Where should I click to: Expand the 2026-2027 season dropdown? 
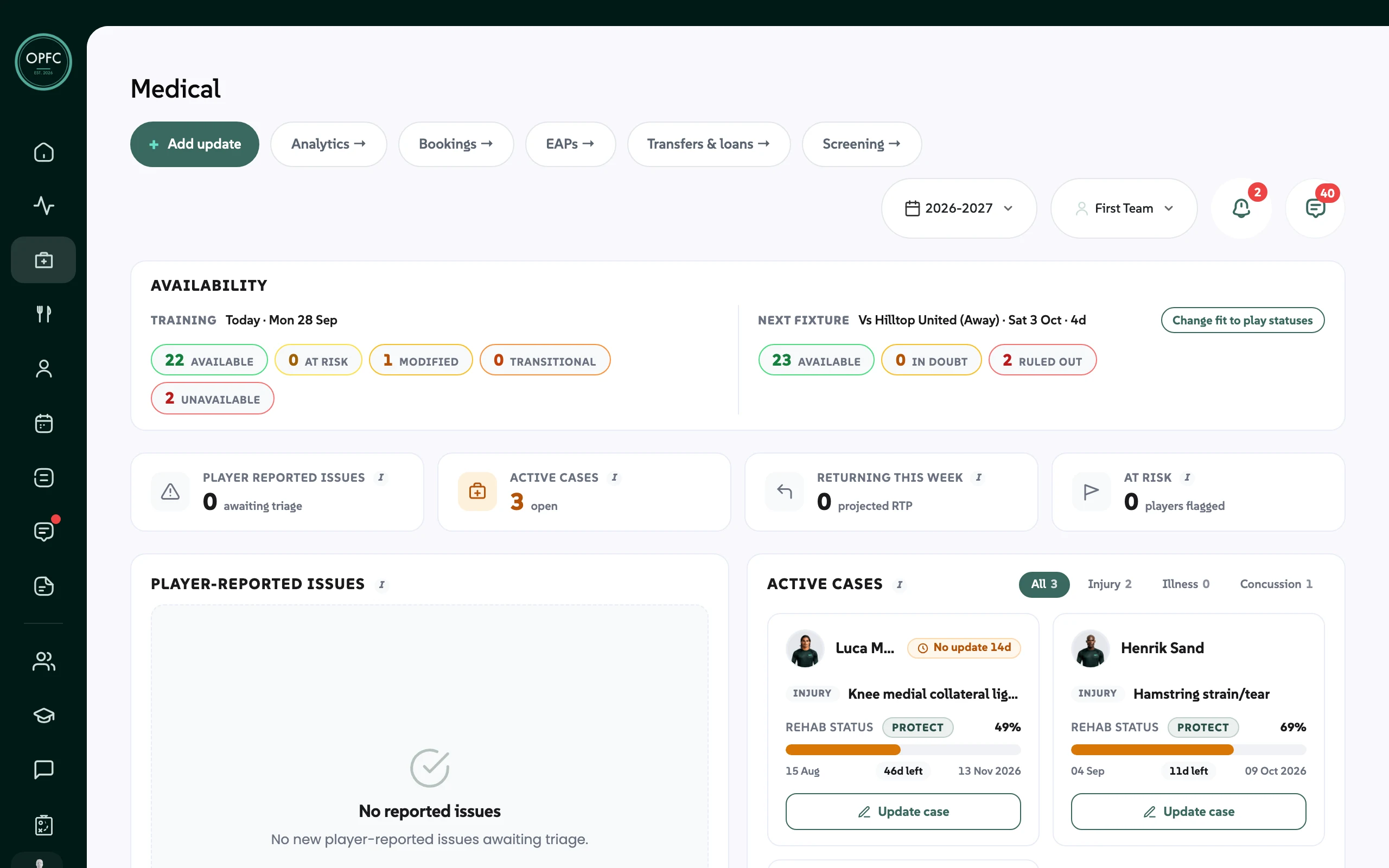point(959,208)
